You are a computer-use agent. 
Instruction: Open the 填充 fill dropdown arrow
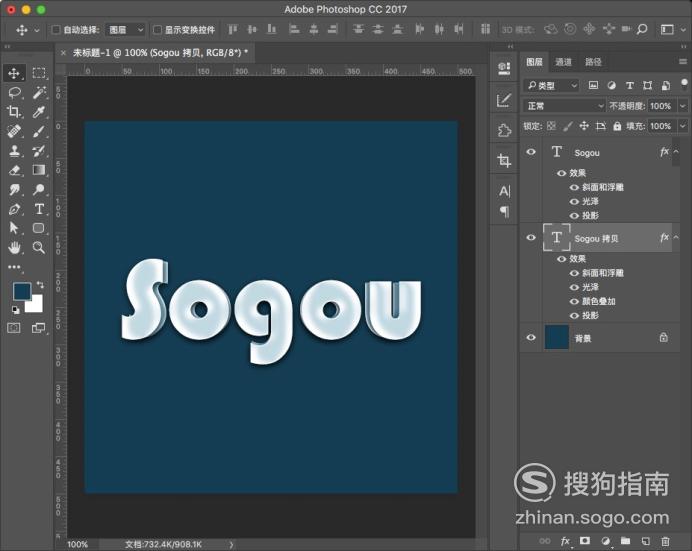coord(682,126)
